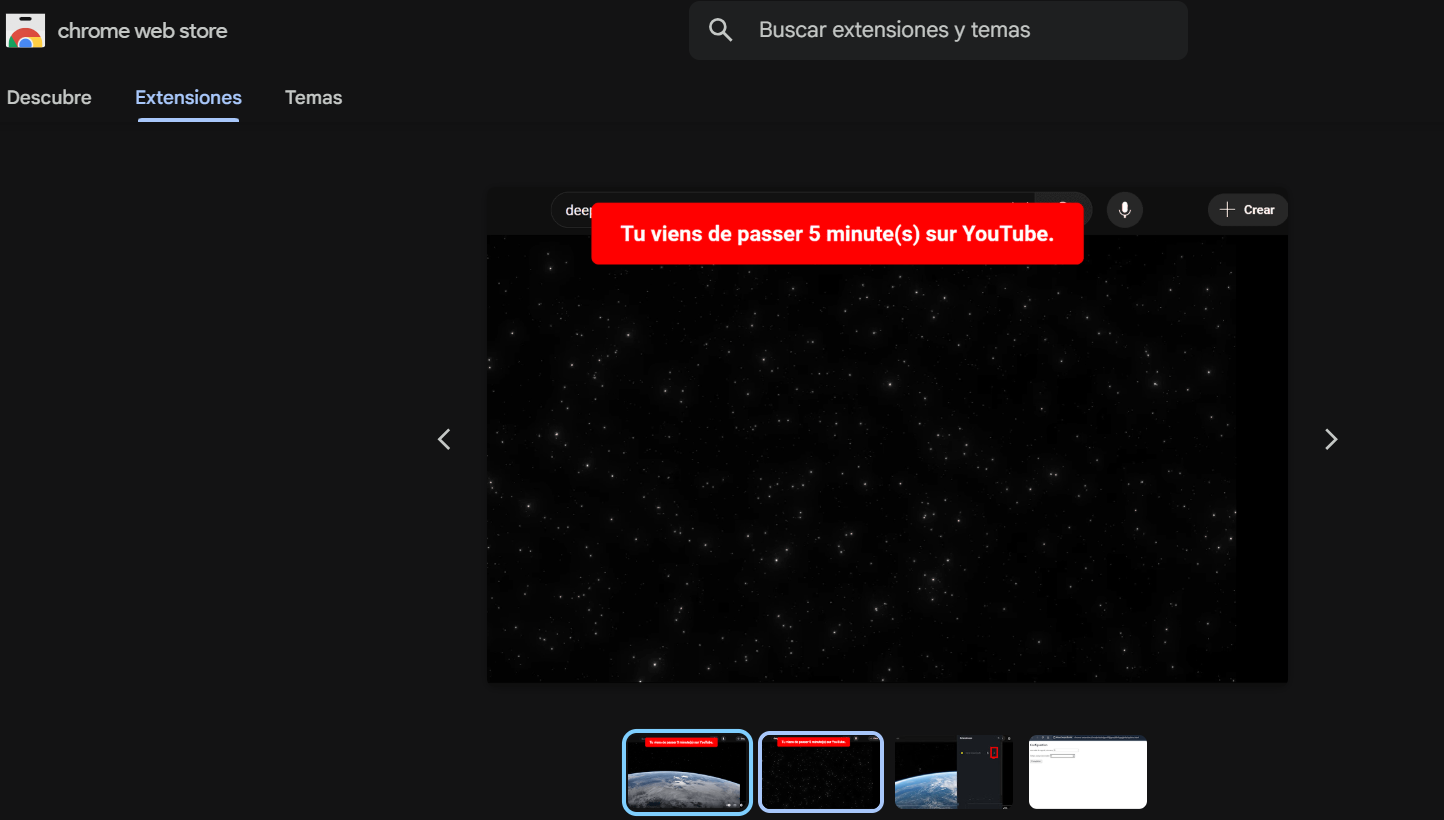Click the "chrome web store" title text
1444x820 pixels.
[x=142, y=31]
